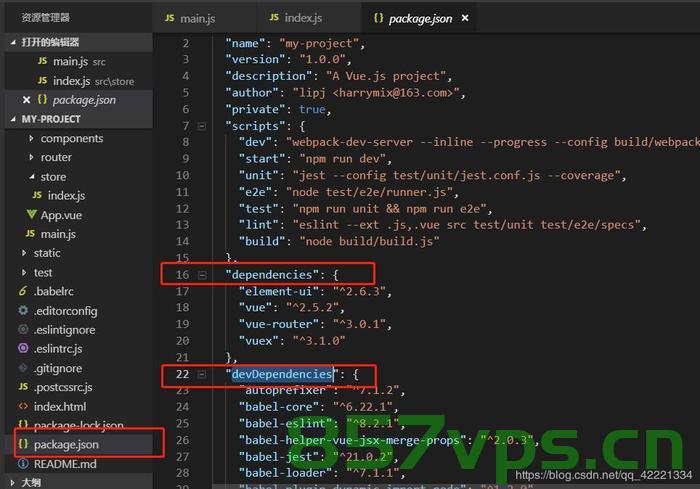The image size is (700, 489).
Task: Click the "lint" key on line 13
Action: click(258, 225)
